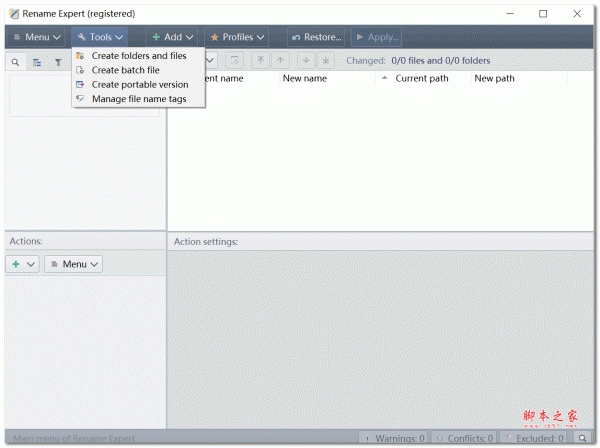Click the Manage file name tags icon
Image resolution: width=600 pixels, height=448 pixels.
coord(80,99)
